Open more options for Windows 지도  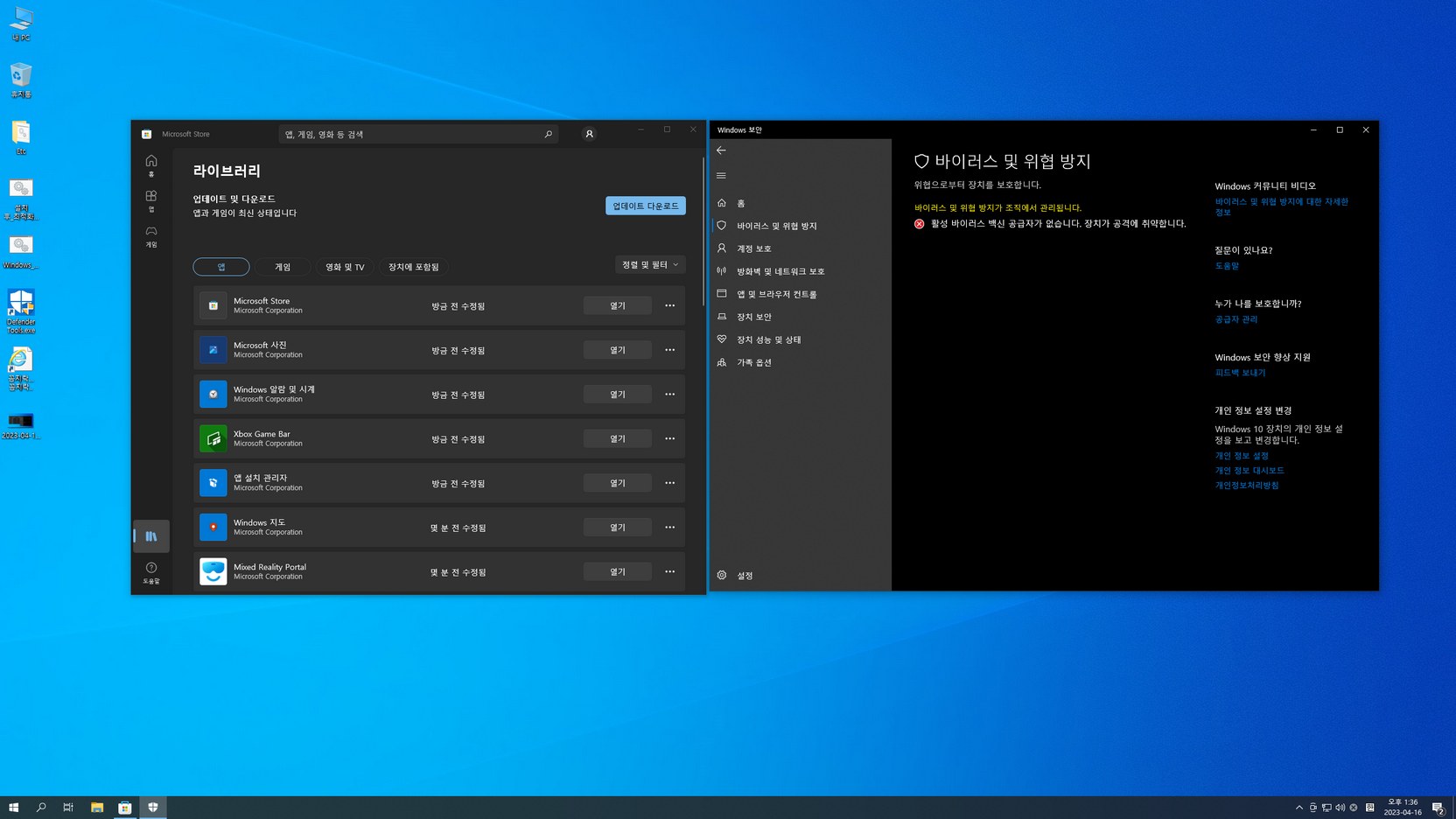[x=669, y=527]
